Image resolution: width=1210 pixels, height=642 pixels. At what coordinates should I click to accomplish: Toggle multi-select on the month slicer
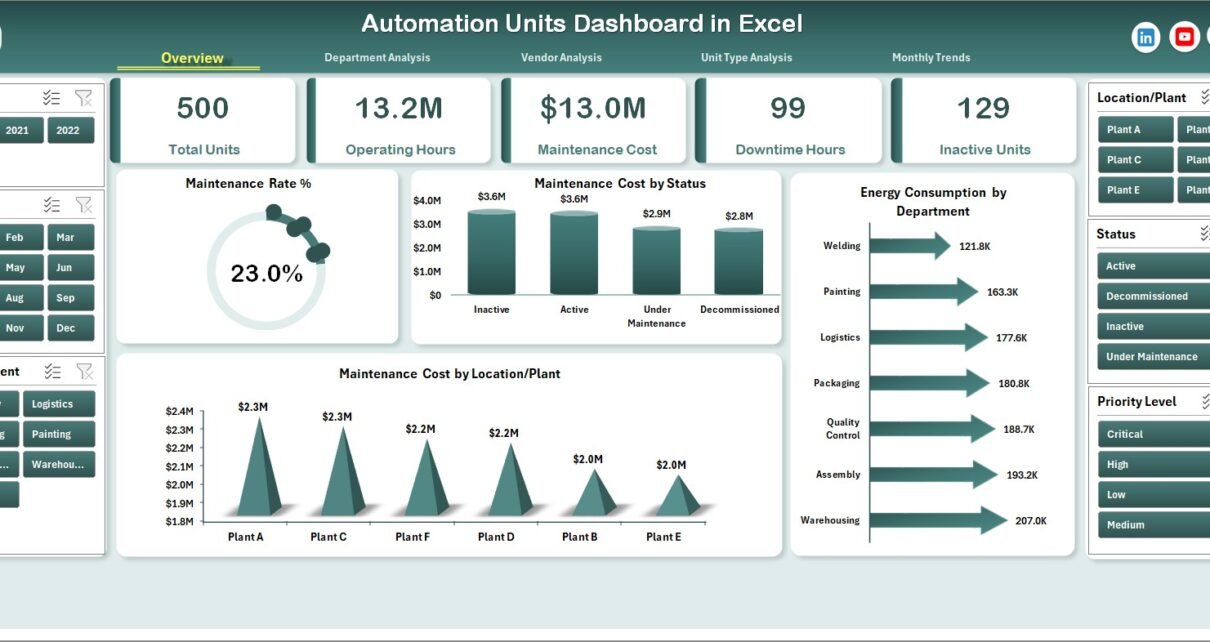(52, 205)
